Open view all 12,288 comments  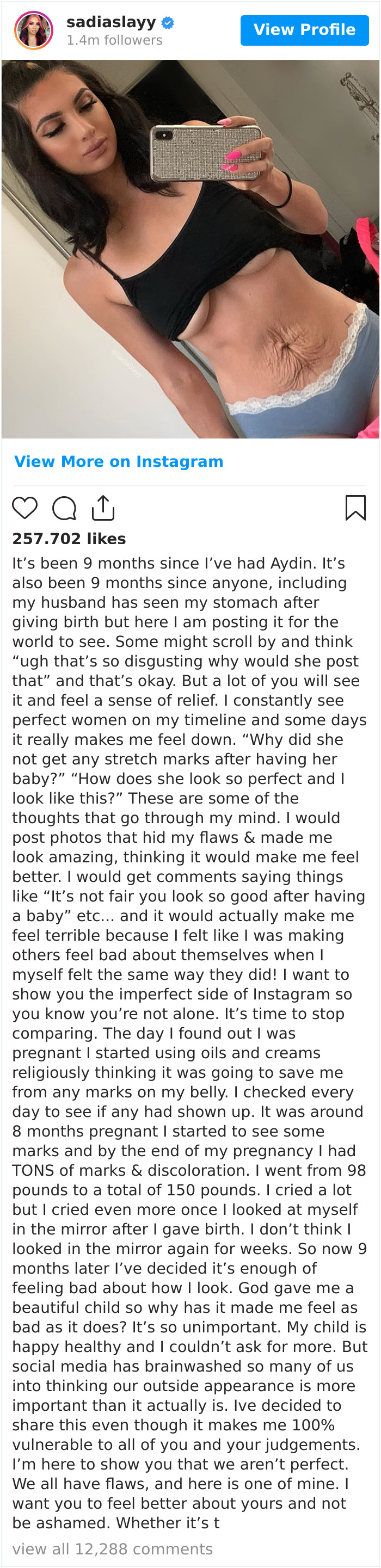[113, 1548]
